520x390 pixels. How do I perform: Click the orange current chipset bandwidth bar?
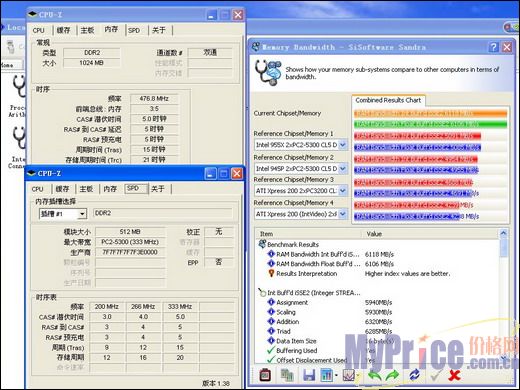point(430,114)
